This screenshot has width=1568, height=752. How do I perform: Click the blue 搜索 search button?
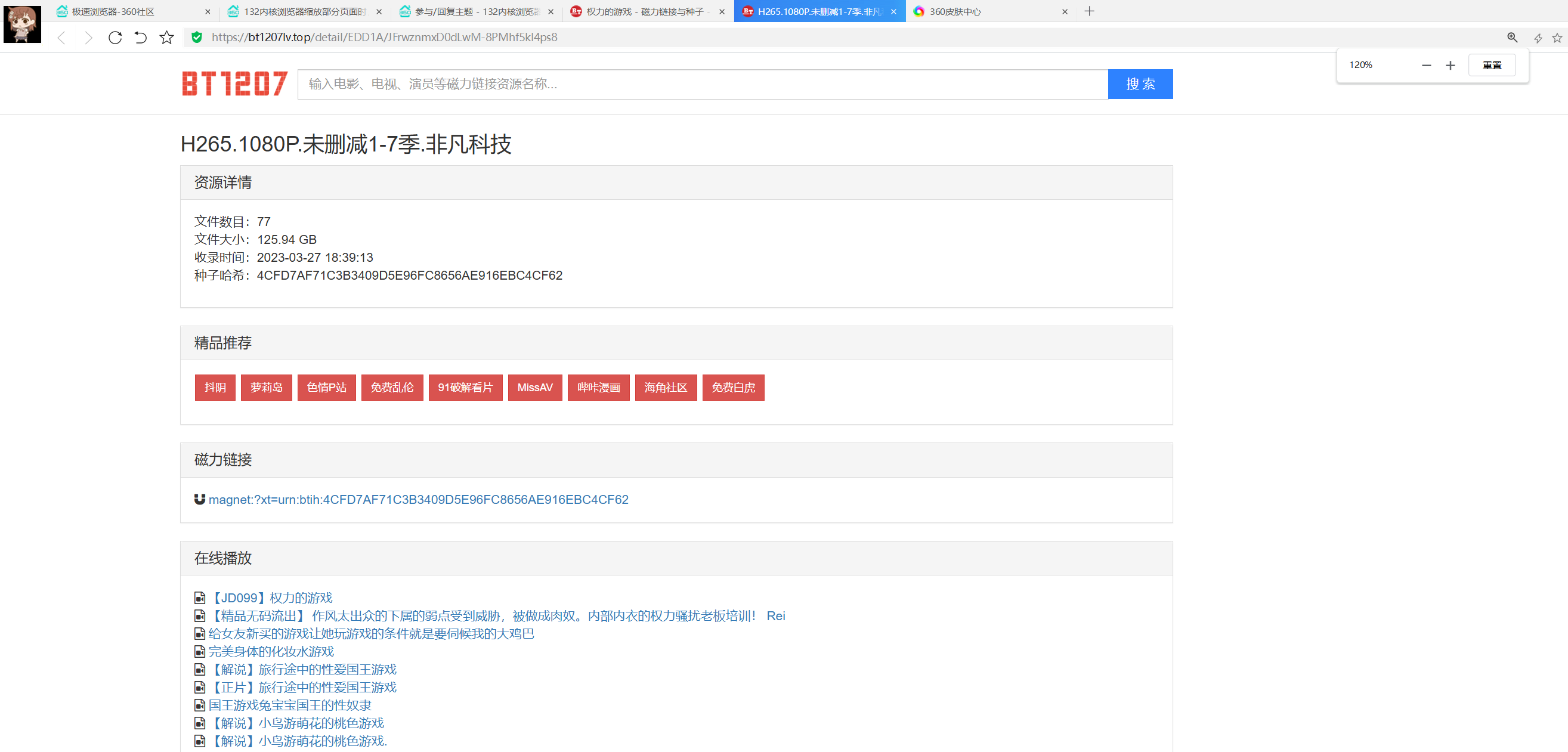click(1140, 84)
